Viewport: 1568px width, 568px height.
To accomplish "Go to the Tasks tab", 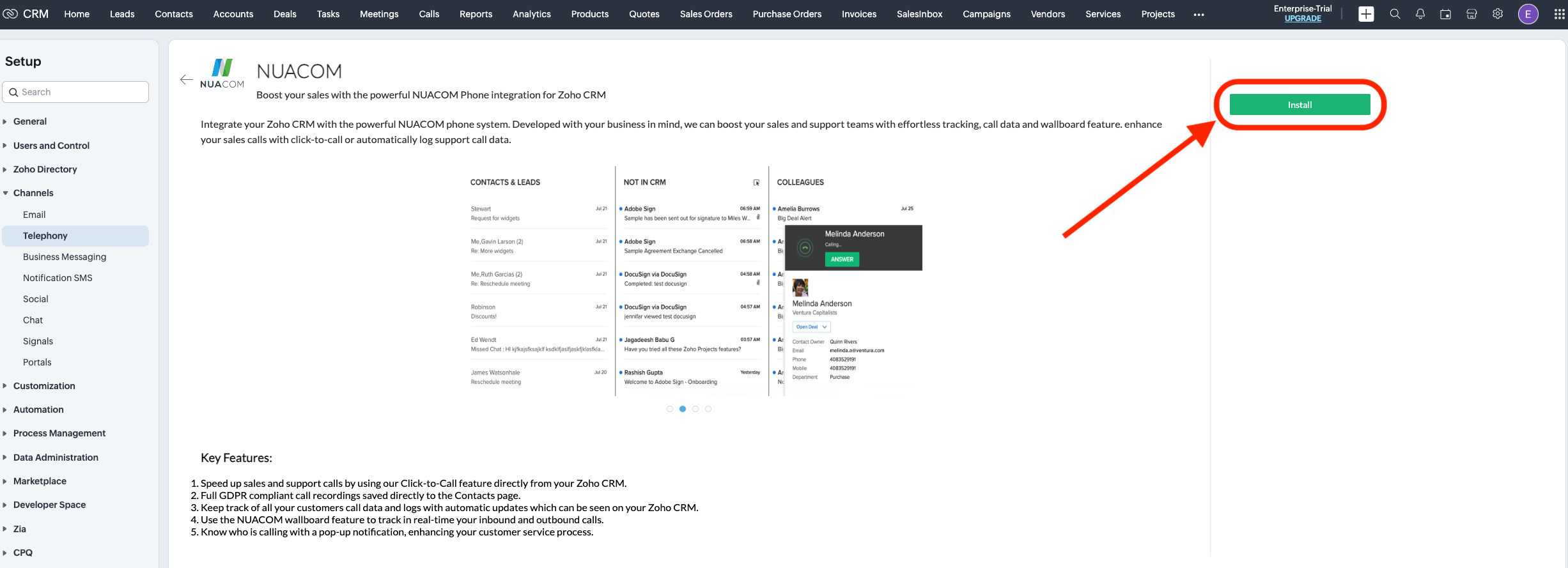I will [x=328, y=14].
